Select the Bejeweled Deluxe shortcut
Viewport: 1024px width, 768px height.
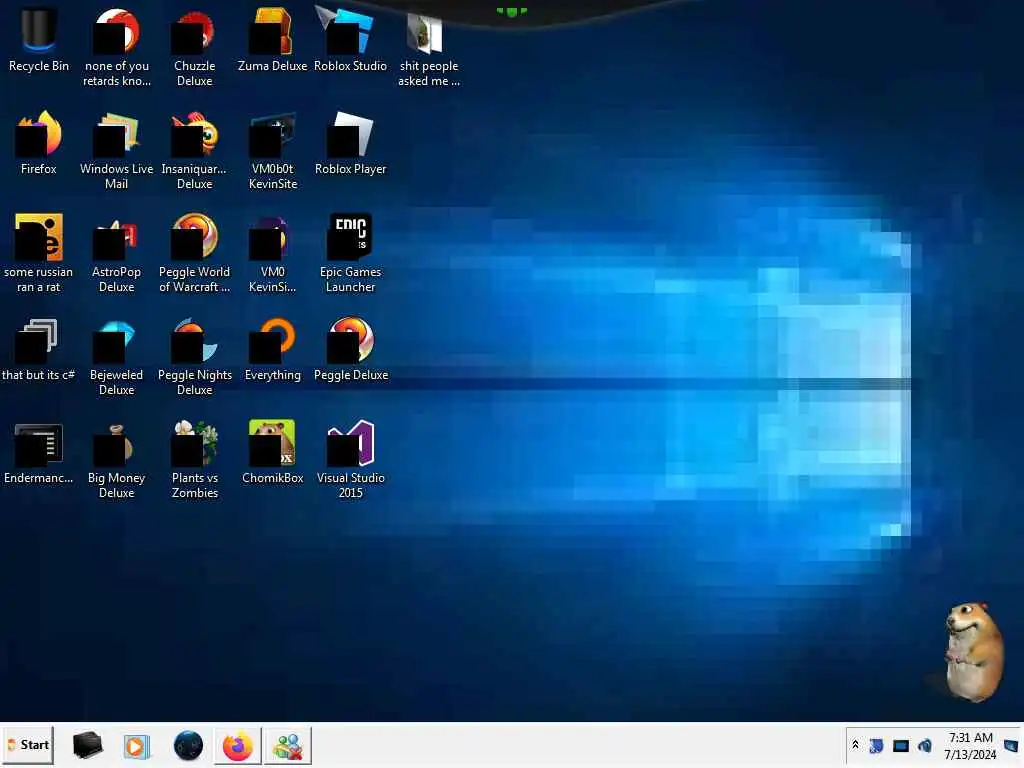click(117, 357)
